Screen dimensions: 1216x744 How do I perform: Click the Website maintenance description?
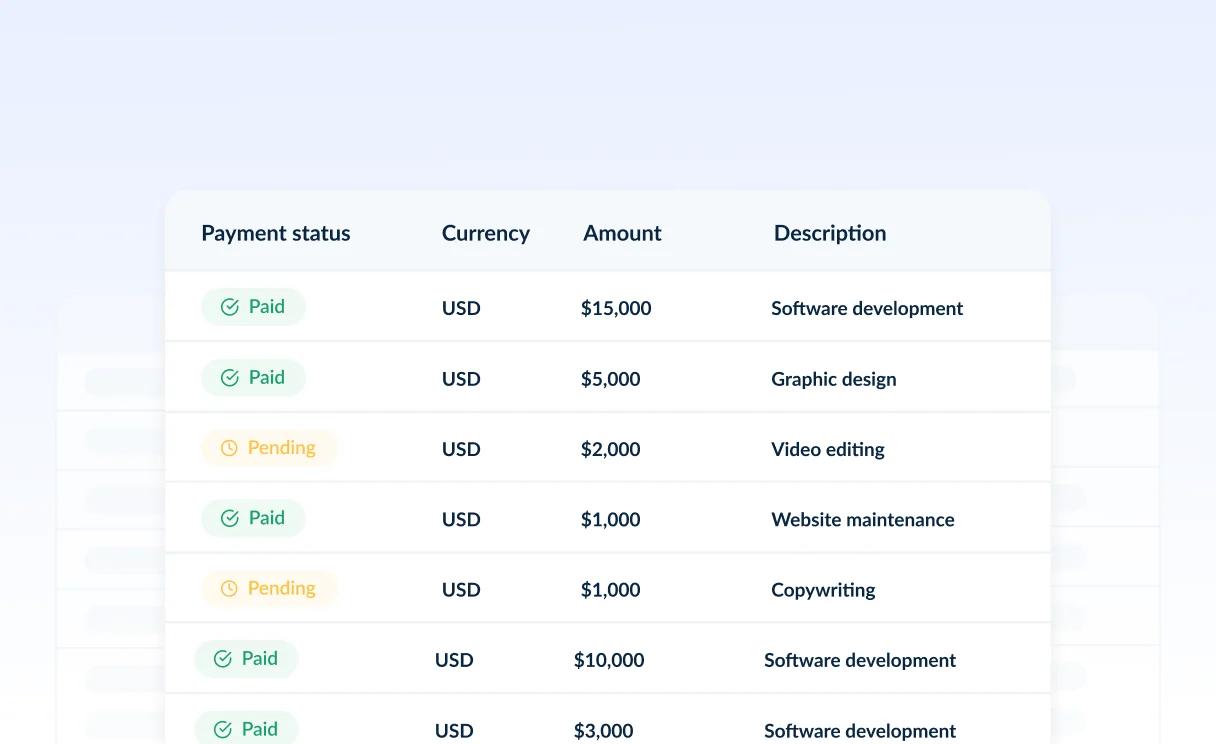pyautogui.click(x=863, y=519)
